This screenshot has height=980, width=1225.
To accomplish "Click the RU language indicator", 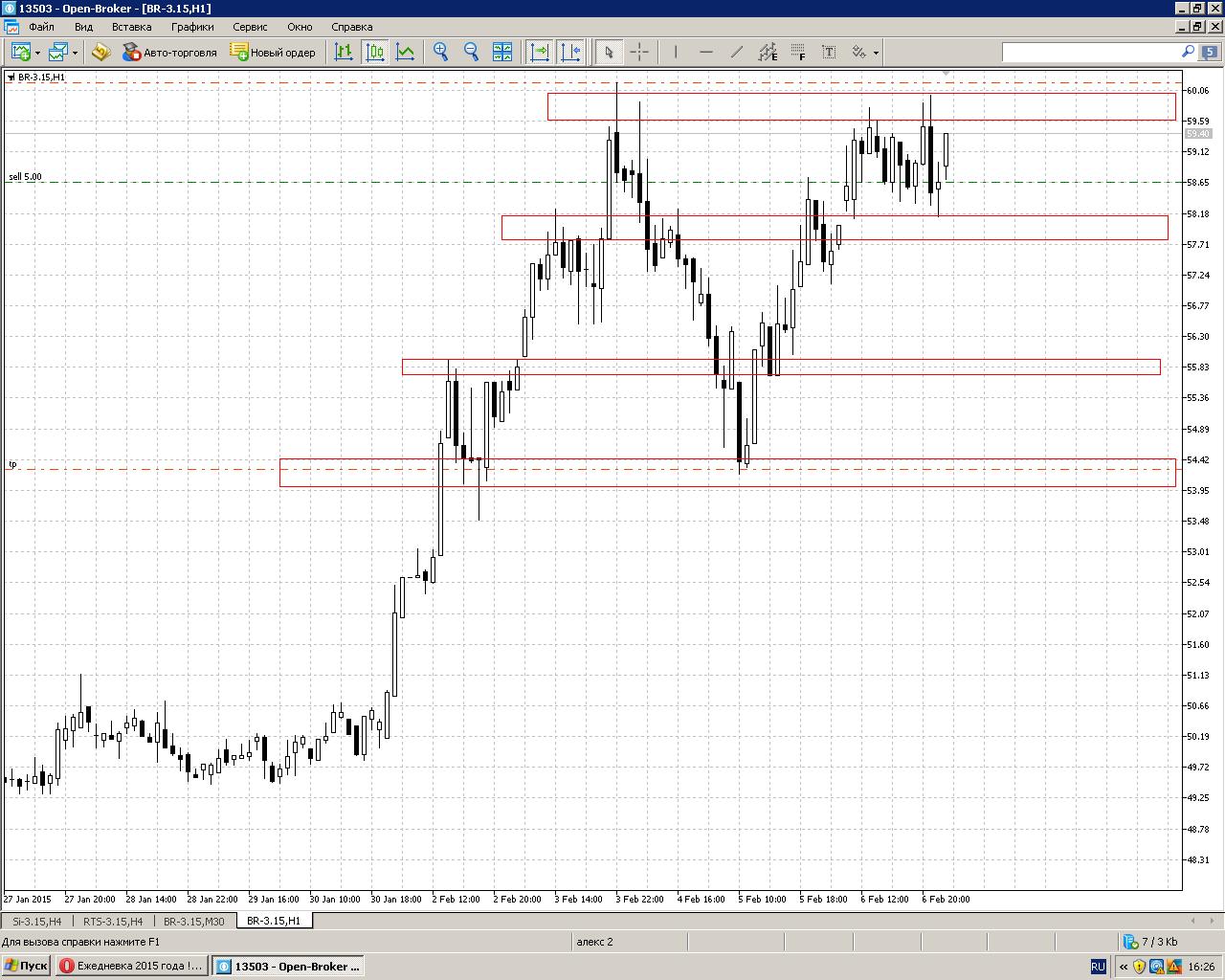I will pos(1098,967).
